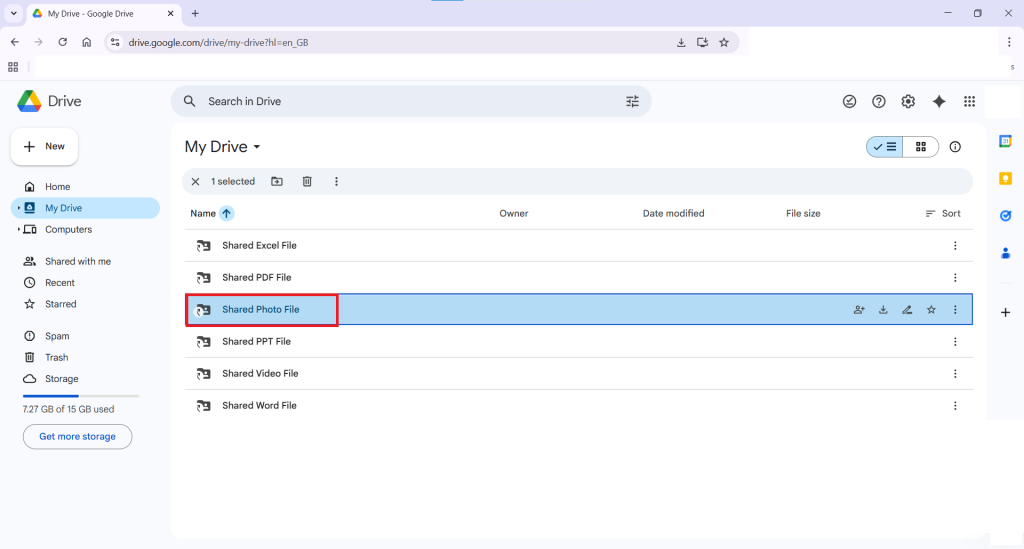Rename the Shared Photo File
This screenshot has width=1024, height=549.
tap(907, 310)
